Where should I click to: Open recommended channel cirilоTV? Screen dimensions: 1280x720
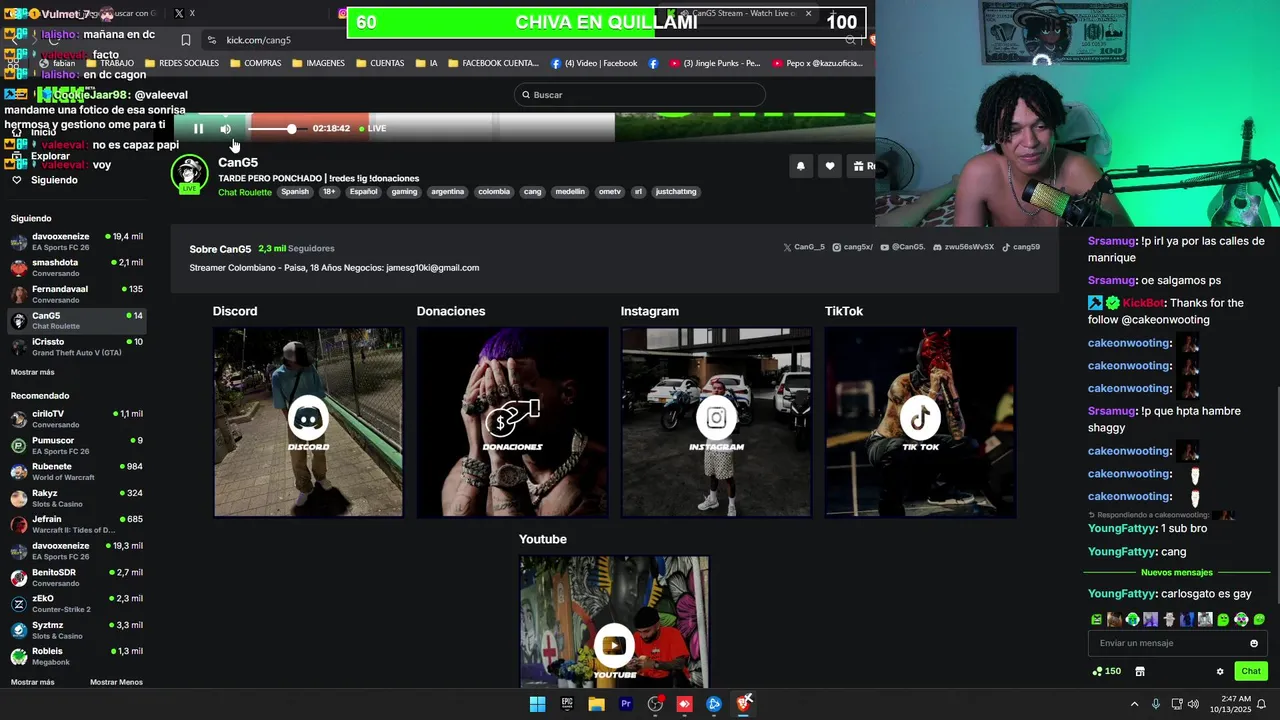tap(77, 418)
